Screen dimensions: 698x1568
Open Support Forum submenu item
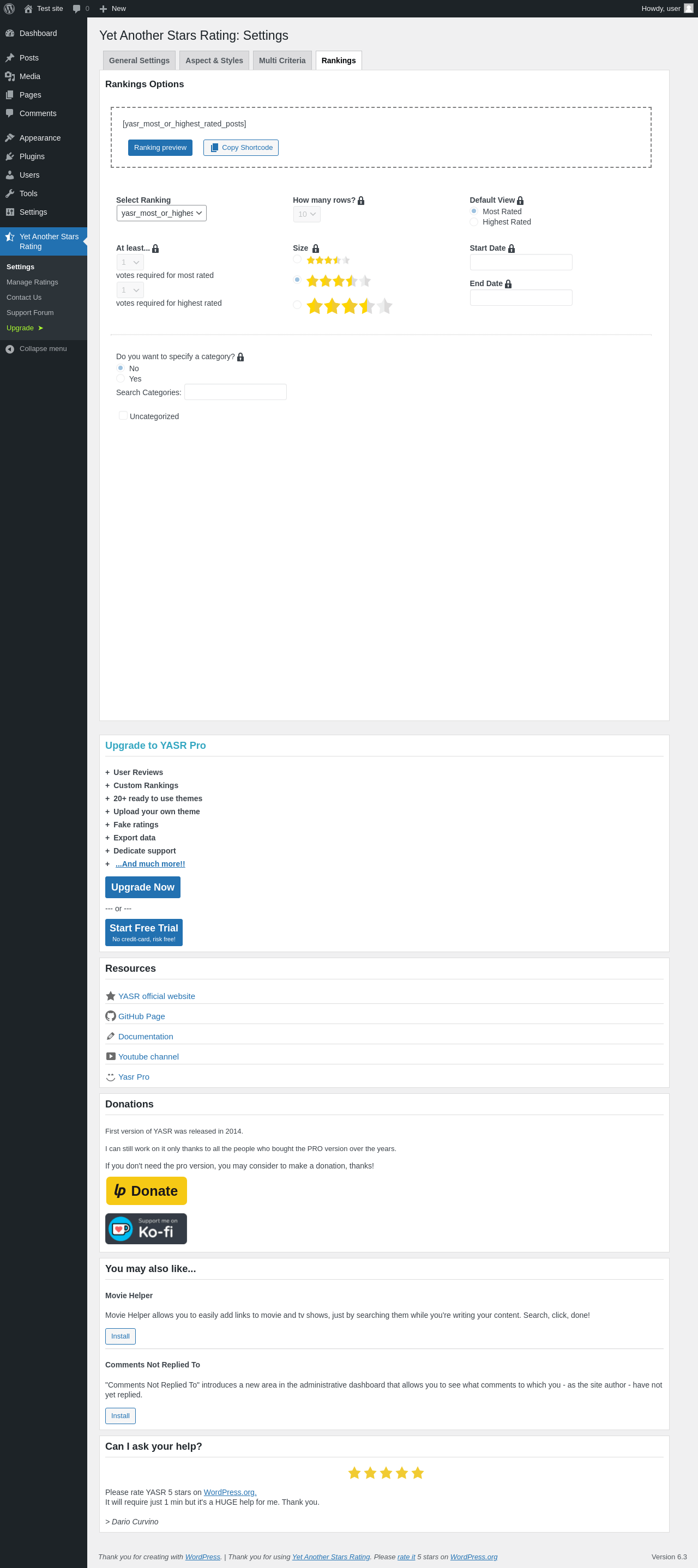click(x=30, y=313)
